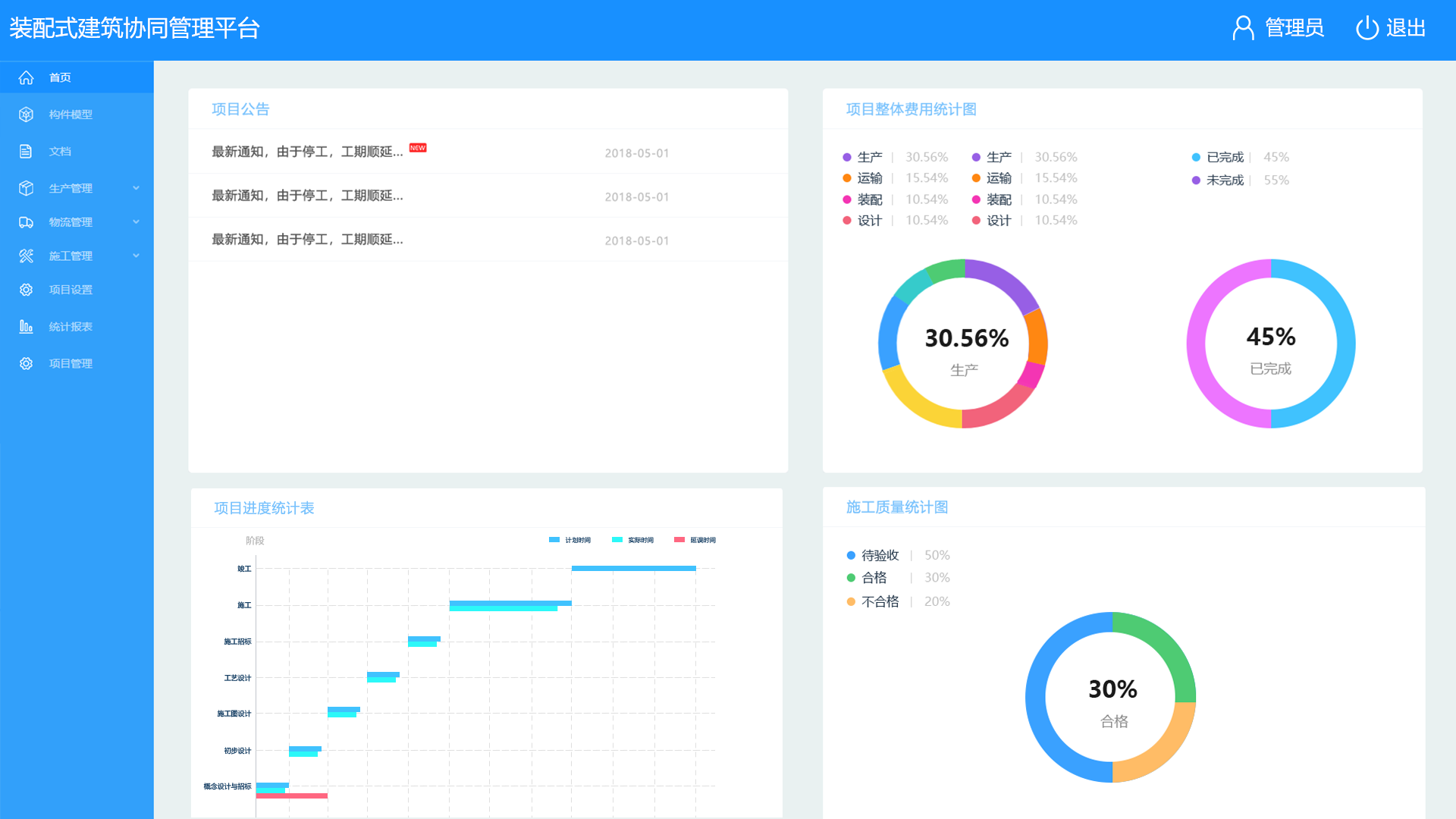
Task: Open the 项目管理 menu item
Action: point(71,364)
